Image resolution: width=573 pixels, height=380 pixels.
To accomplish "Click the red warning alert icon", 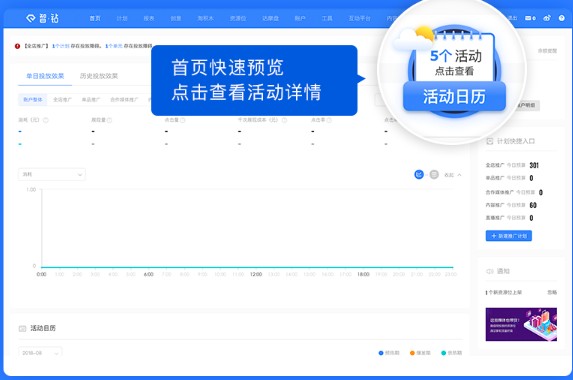I will (17, 46).
